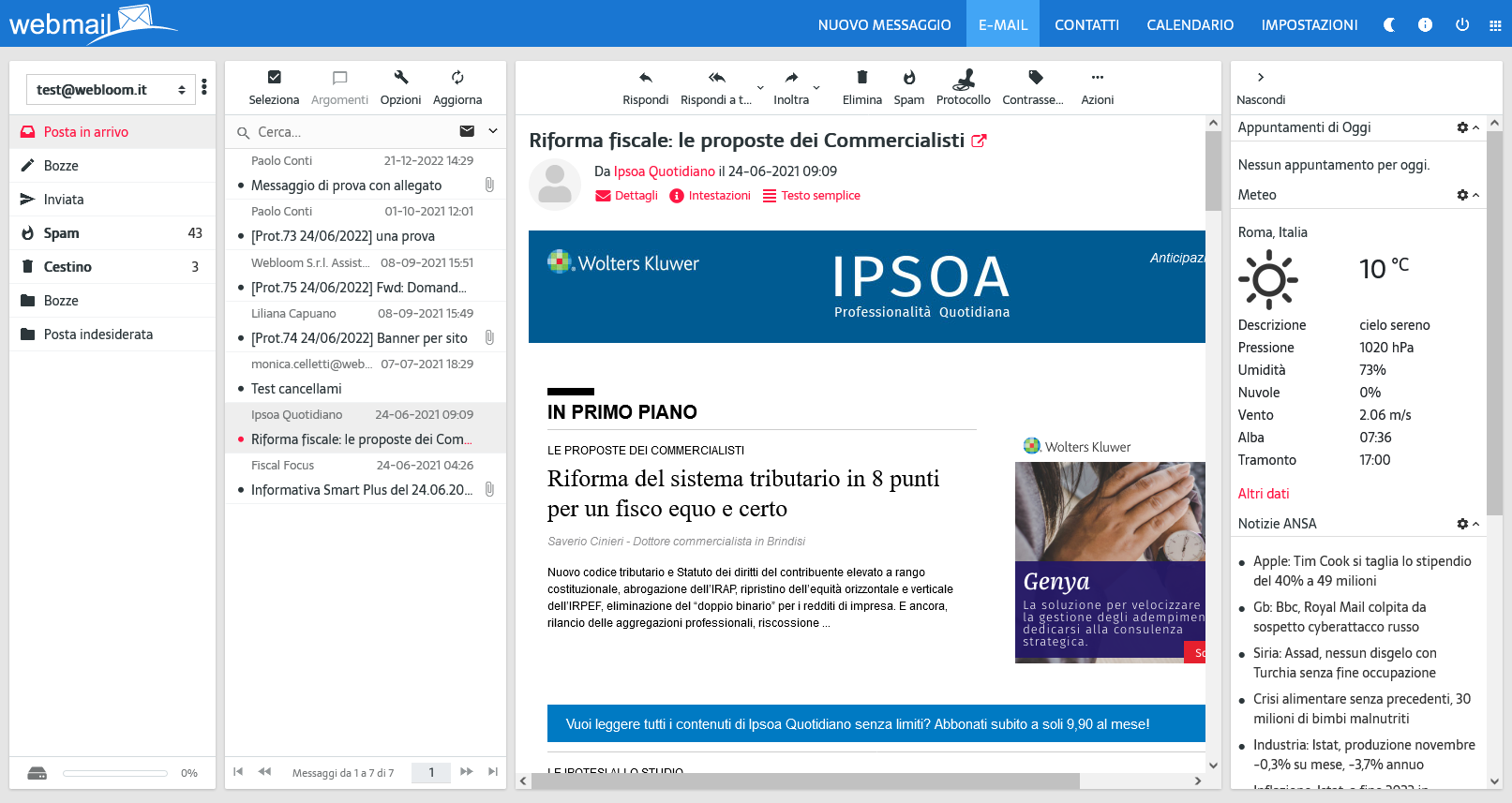Open the Azioni three-dots menu
Viewport: 1512px width, 803px height.
coord(1097,78)
